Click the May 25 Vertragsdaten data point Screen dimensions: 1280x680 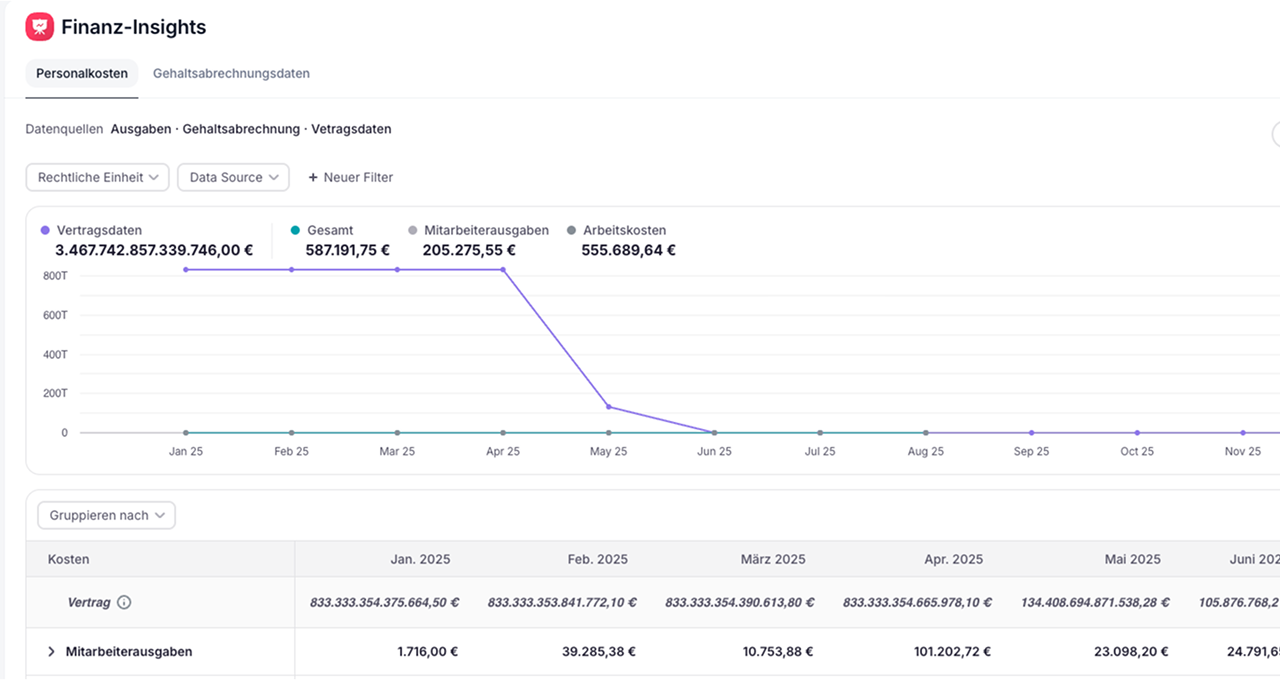tap(608, 407)
